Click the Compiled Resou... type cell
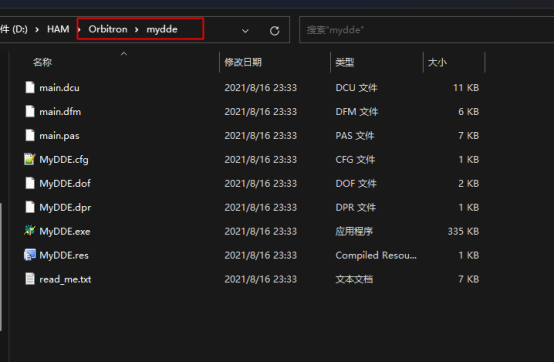Viewport: 554px width, 362px height. (376, 255)
